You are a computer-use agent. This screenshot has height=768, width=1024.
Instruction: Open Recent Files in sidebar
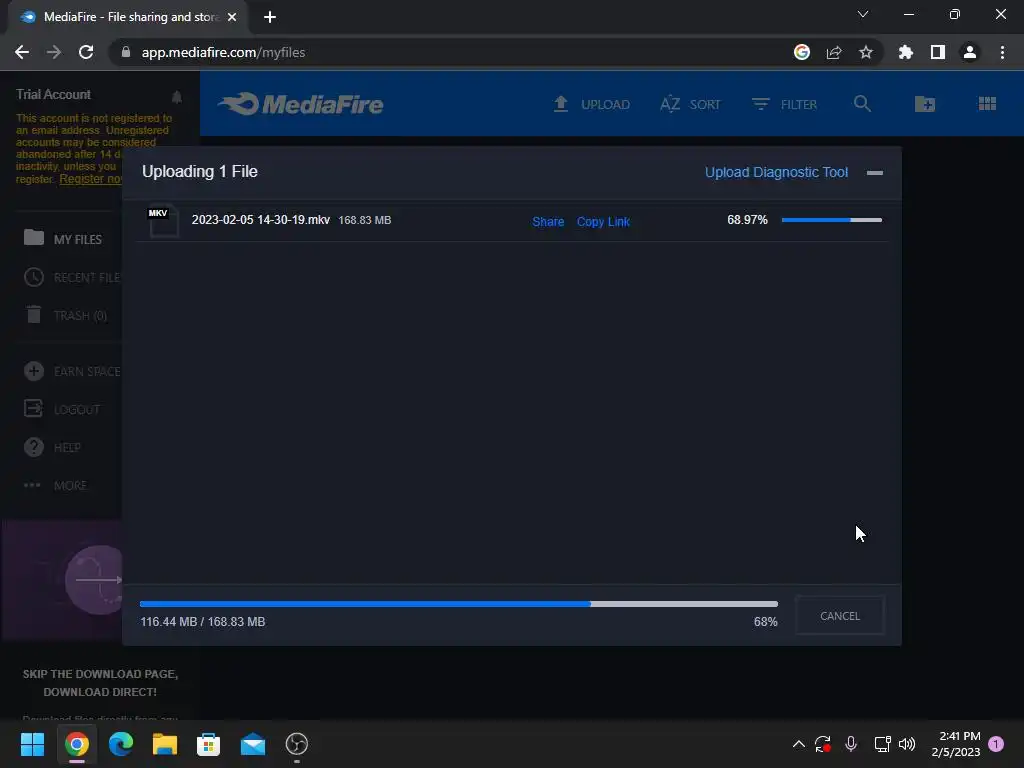click(72, 278)
